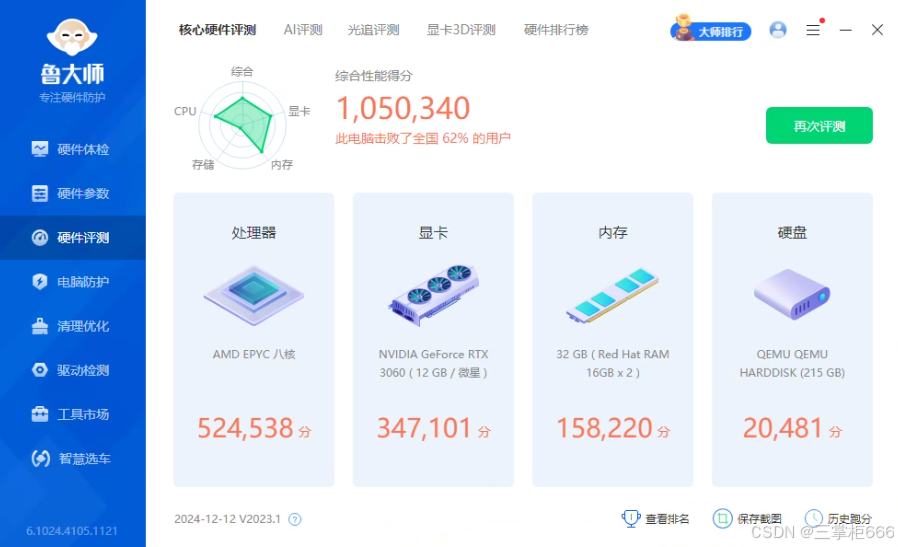
Task: Click the 保存截图 link
Action: [x=747, y=518]
